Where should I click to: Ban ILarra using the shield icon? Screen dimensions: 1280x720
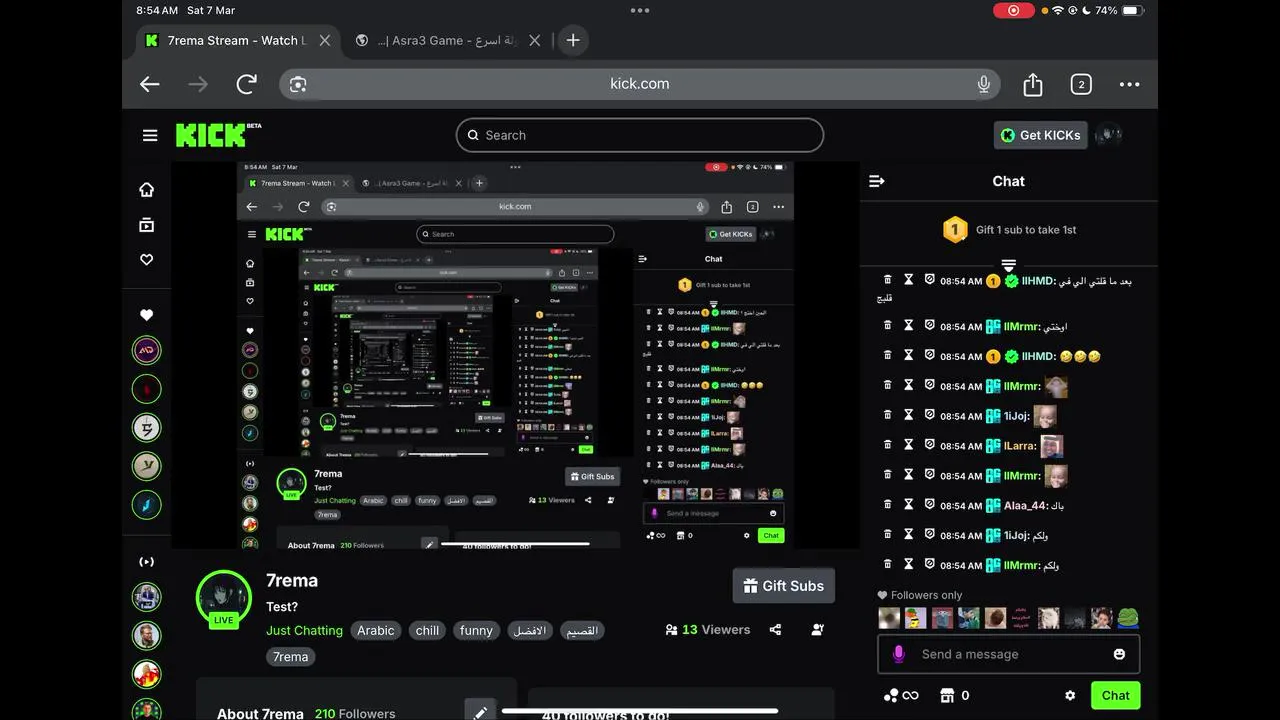tap(929, 445)
